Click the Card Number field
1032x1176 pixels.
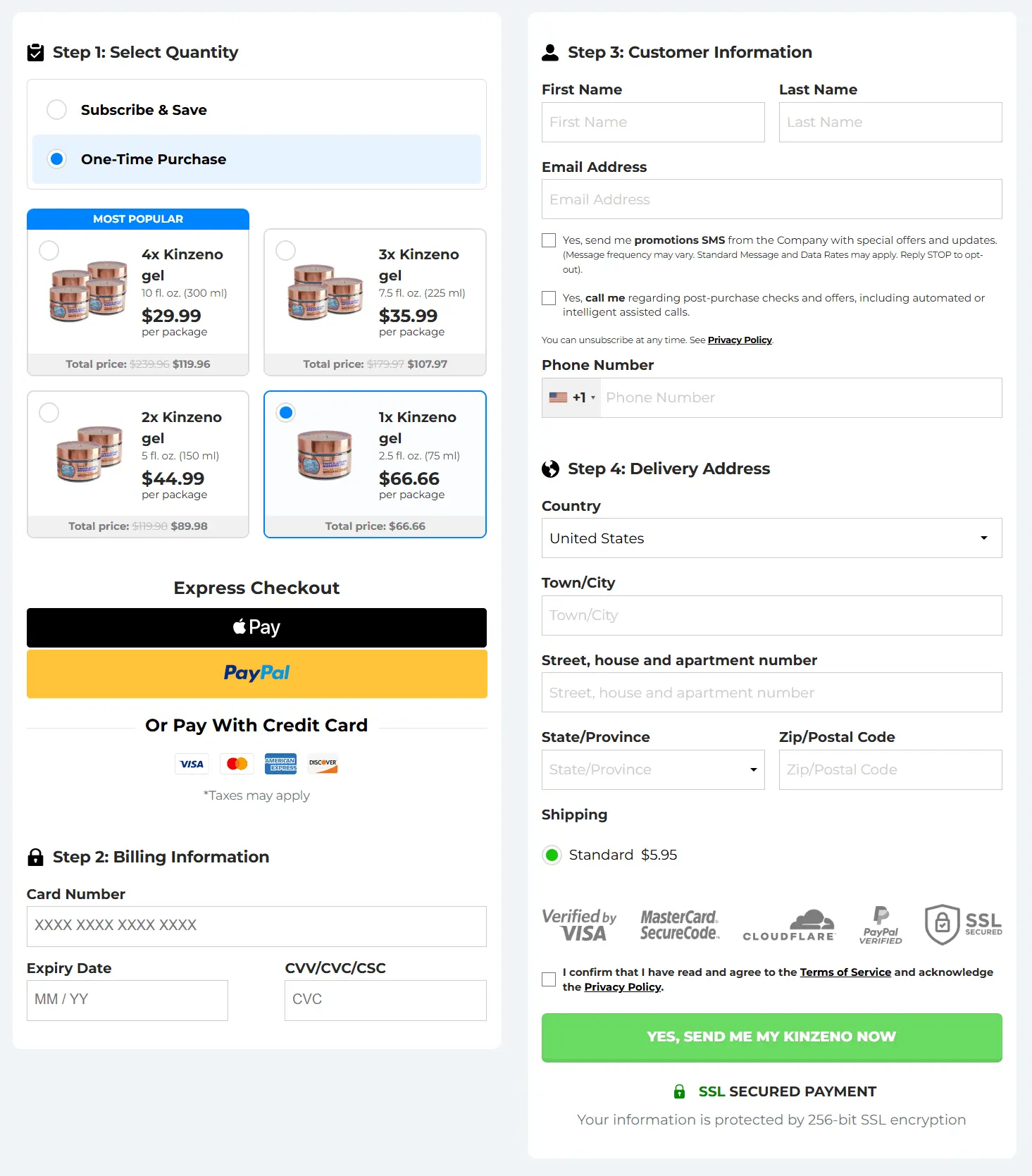256,927
